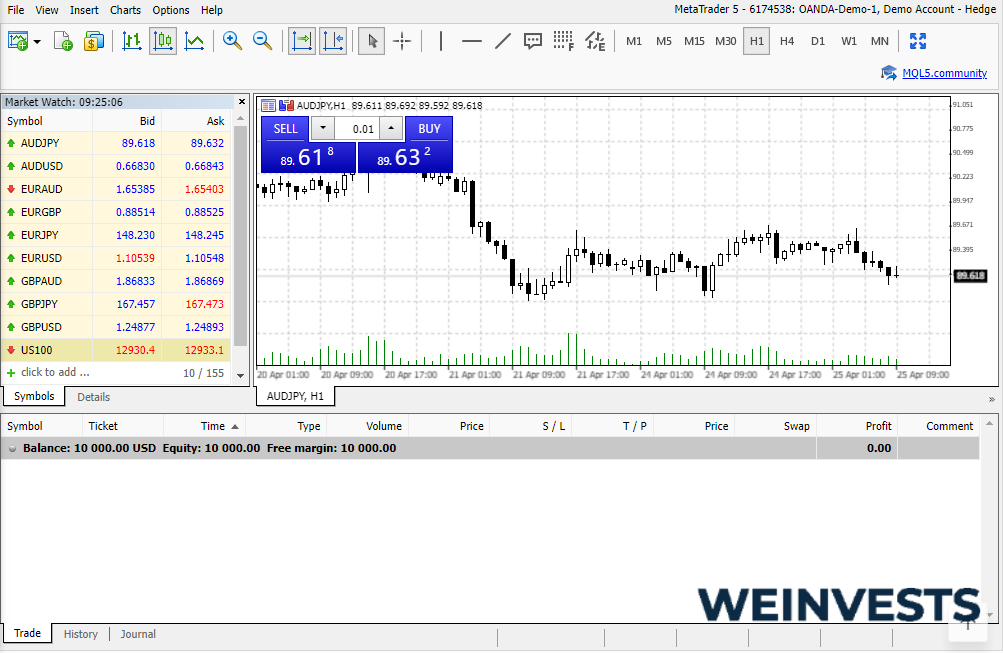Pick the horizontal line drawing tool
Screen dimensions: 1003x653
[471, 41]
